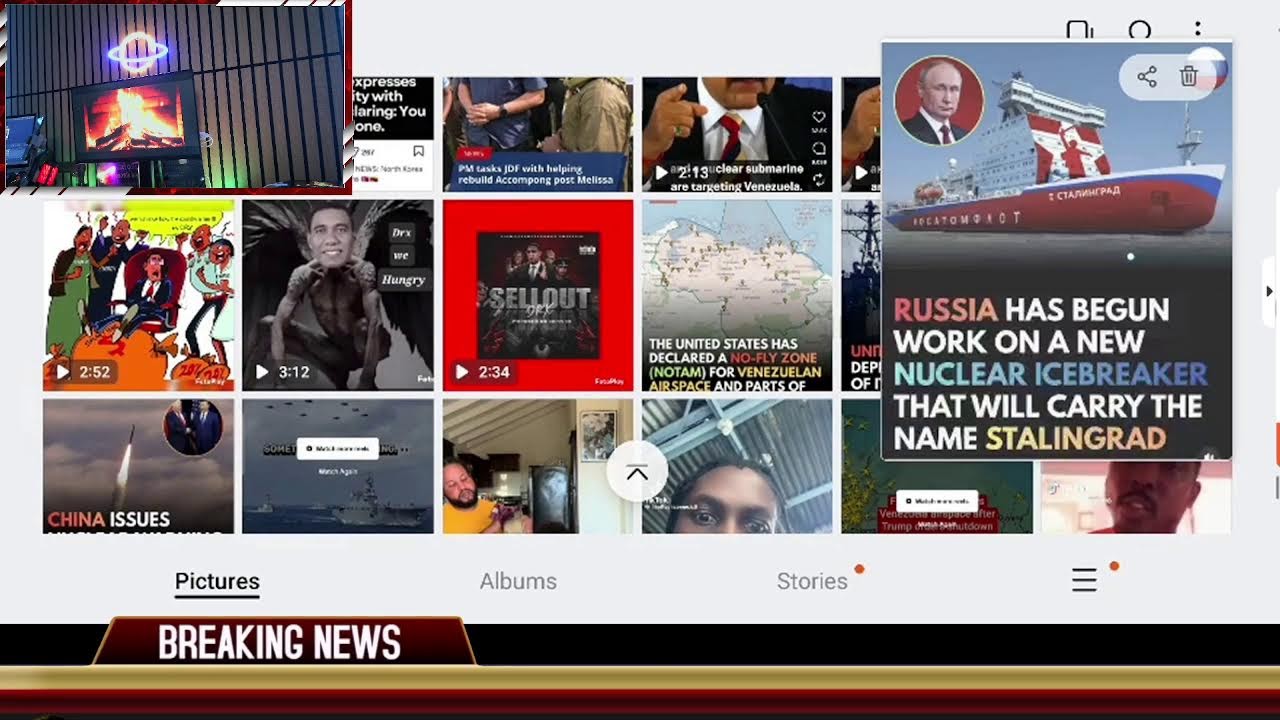This screenshot has height=720, width=1280.
Task: Open the more options three-dot menu
Action: tap(1197, 30)
